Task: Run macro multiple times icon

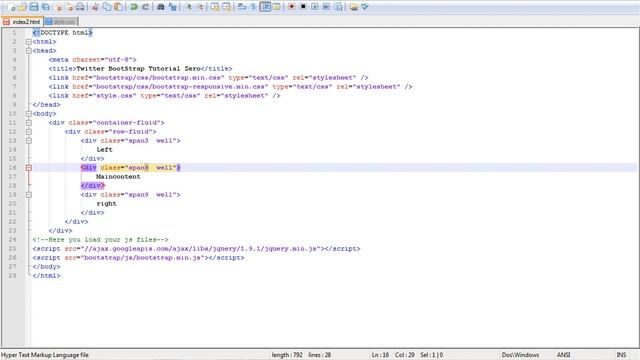Action: tap(326, 7)
